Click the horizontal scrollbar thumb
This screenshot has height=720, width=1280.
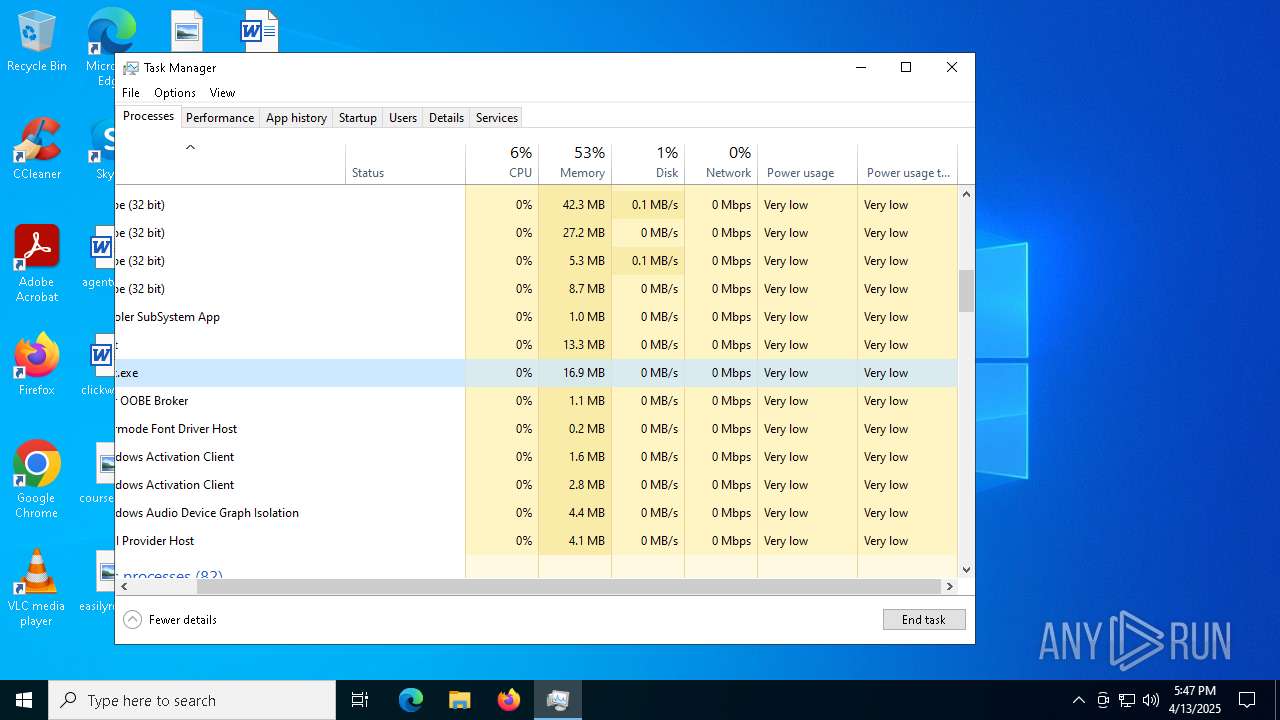568,587
